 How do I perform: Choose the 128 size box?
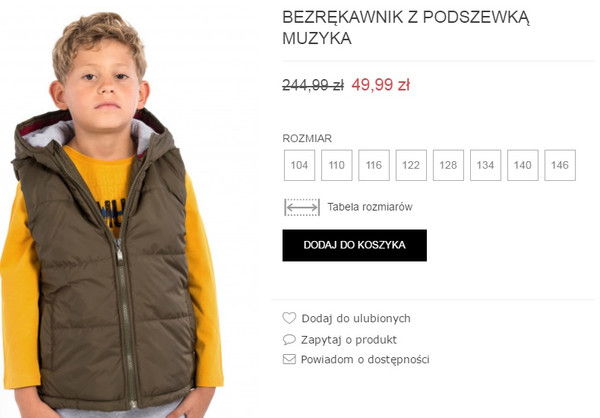coord(448,165)
